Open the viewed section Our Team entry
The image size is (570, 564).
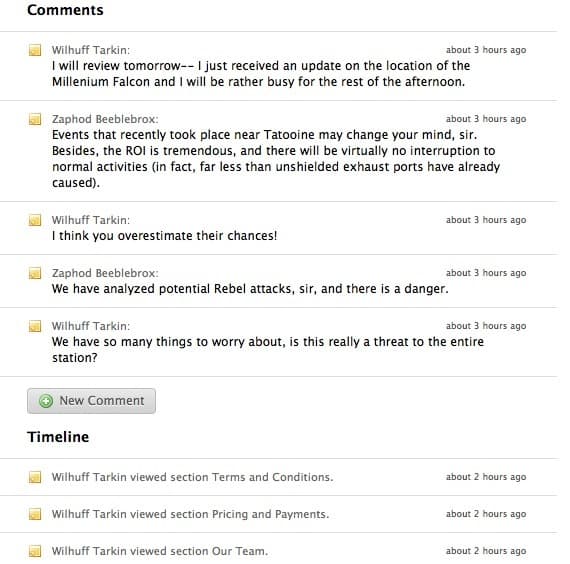160,551
